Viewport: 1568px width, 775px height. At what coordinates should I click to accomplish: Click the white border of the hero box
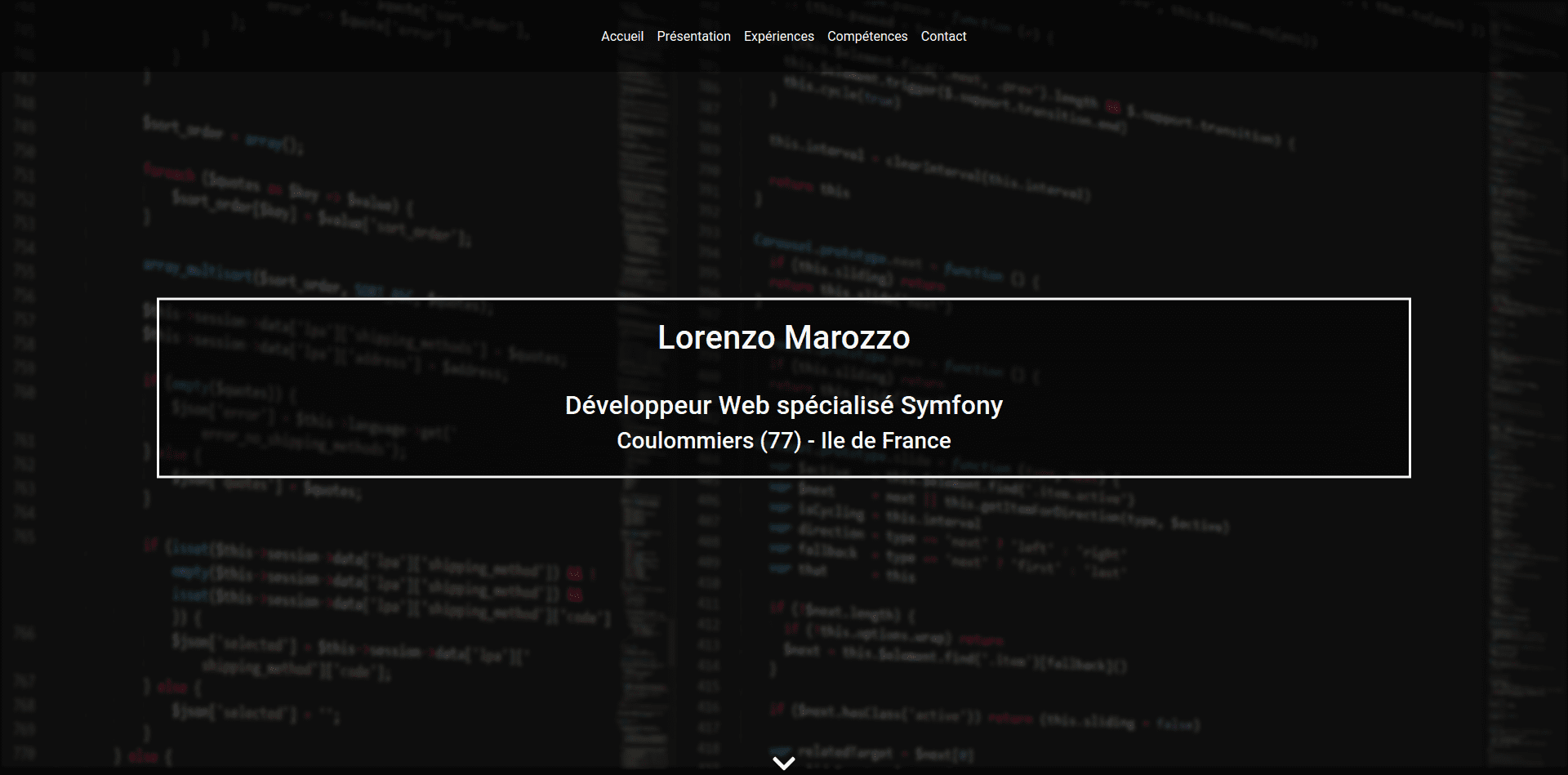click(x=158, y=388)
